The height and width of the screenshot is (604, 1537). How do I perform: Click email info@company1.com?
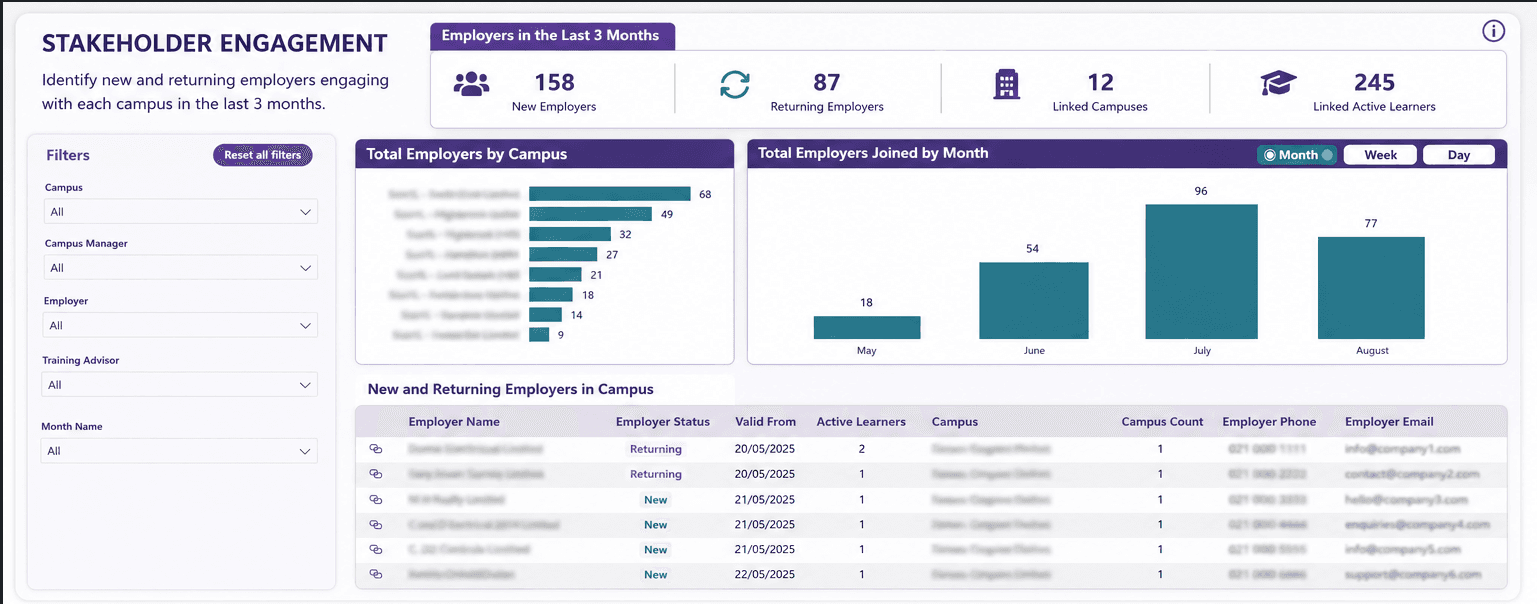pyautogui.click(x=1403, y=449)
